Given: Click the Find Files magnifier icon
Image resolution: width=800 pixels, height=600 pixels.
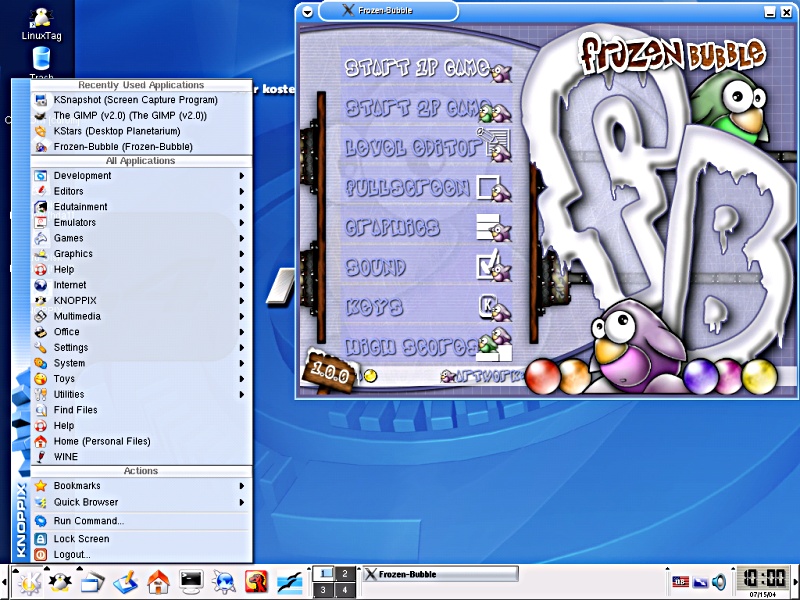Looking at the screenshot, I should coord(41,410).
